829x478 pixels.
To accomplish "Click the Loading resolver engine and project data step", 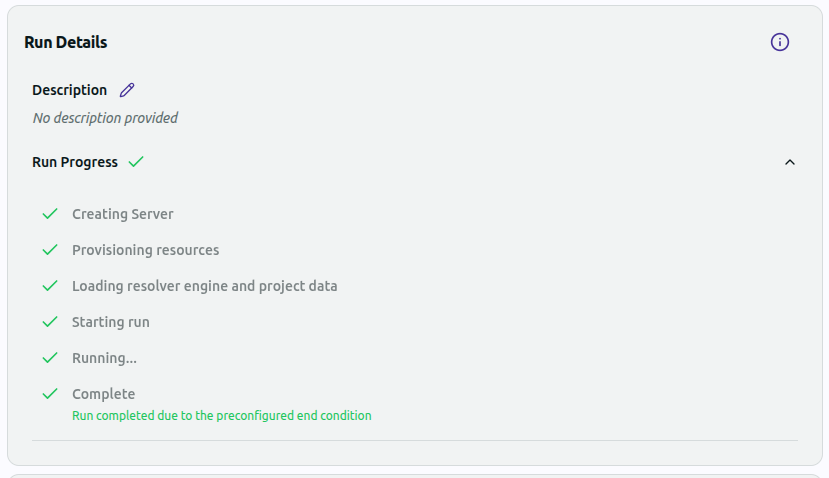I will click(x=204, y=286).
